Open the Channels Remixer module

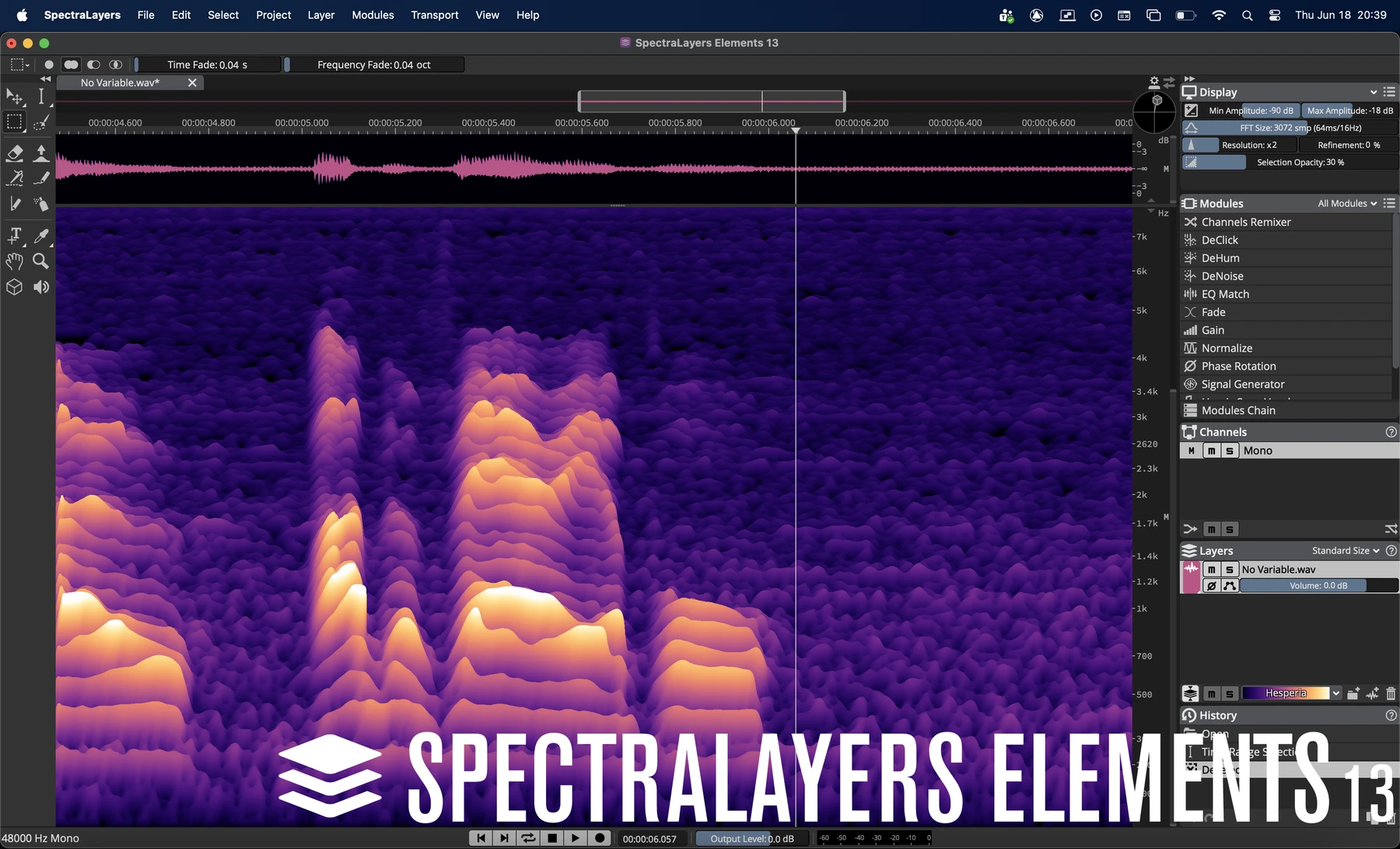1287,222
